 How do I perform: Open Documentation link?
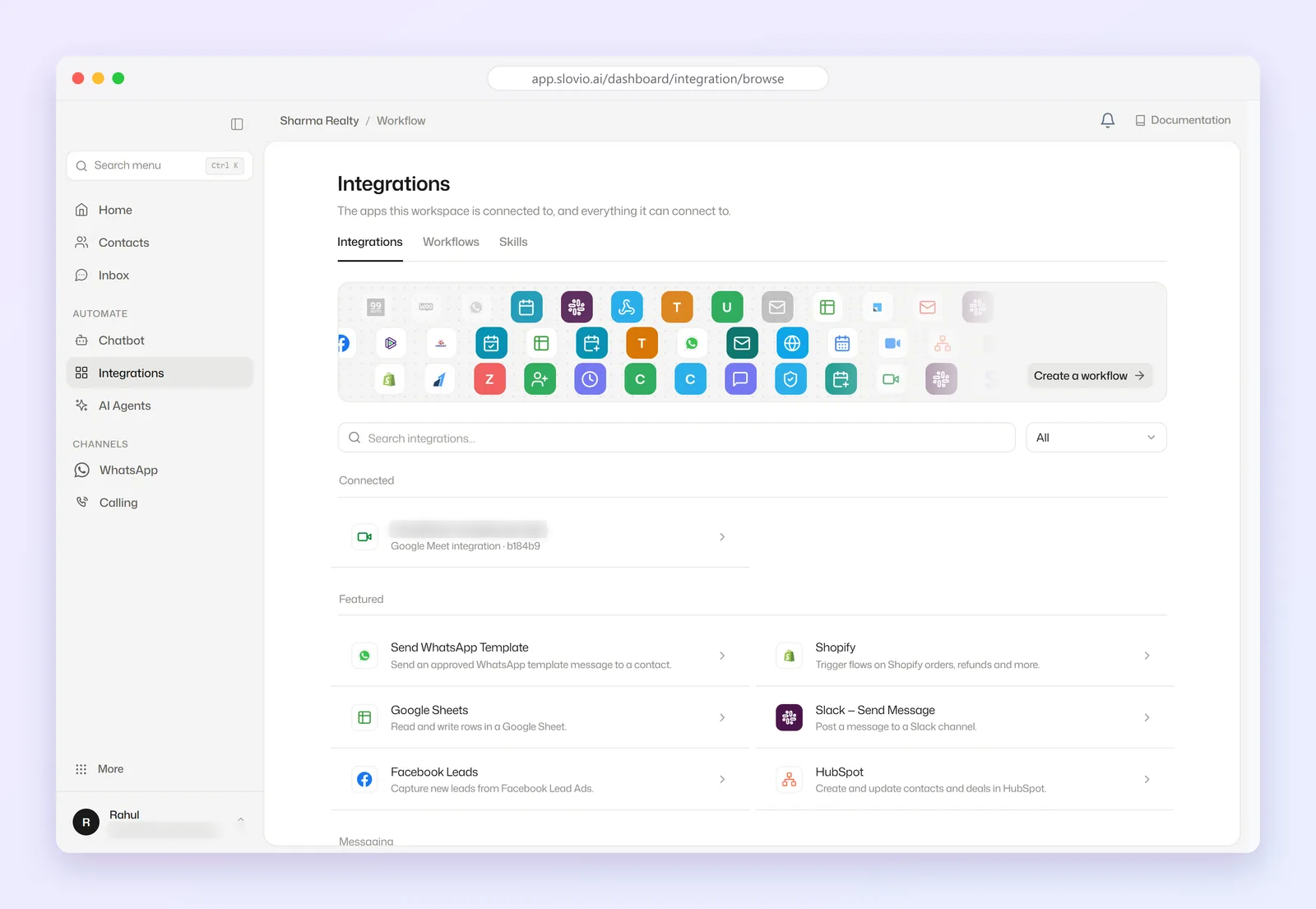[x=1183, y=120]
